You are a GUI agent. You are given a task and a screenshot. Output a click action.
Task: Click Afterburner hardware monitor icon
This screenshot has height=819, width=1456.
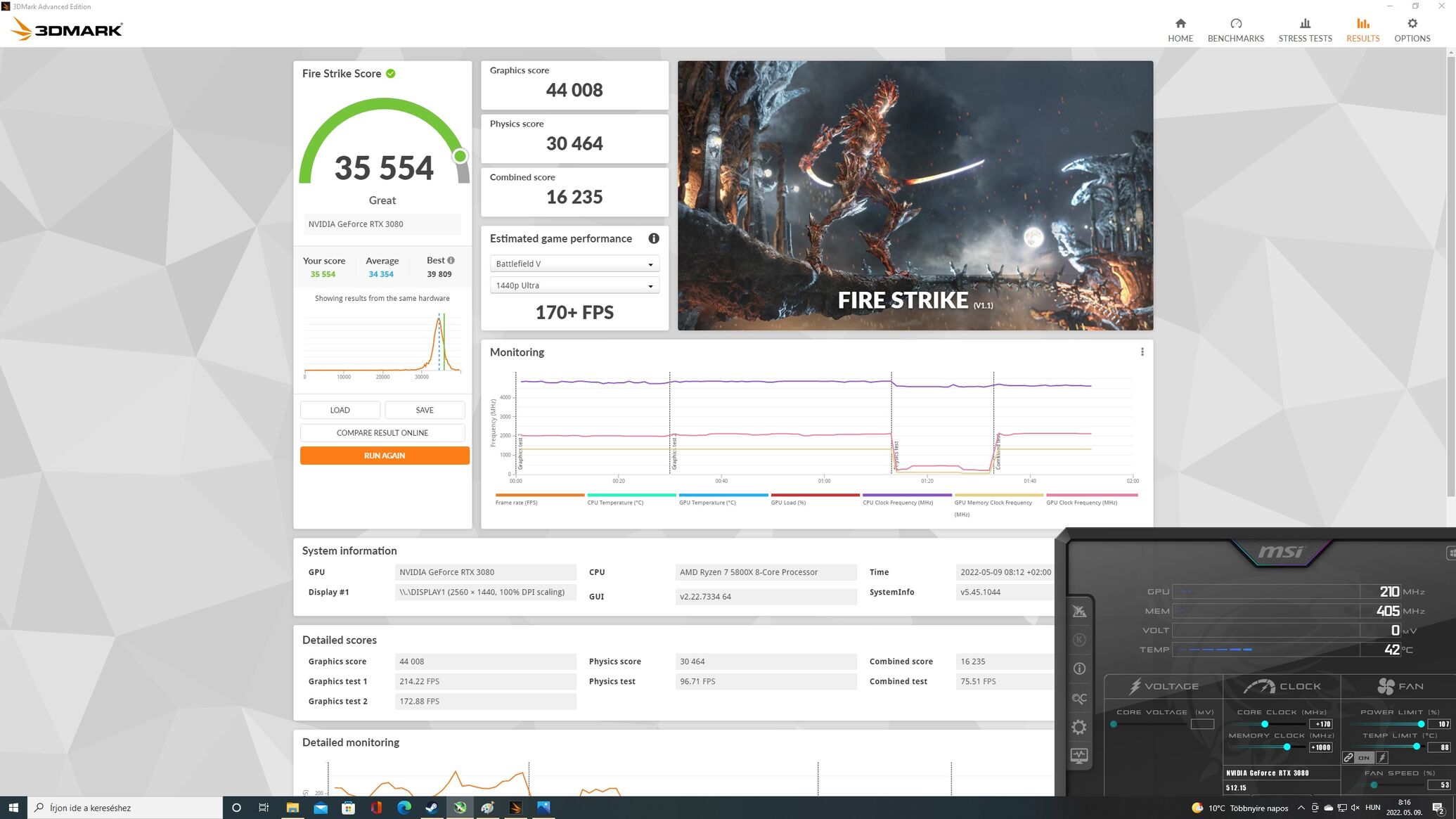coord(1079,756)
